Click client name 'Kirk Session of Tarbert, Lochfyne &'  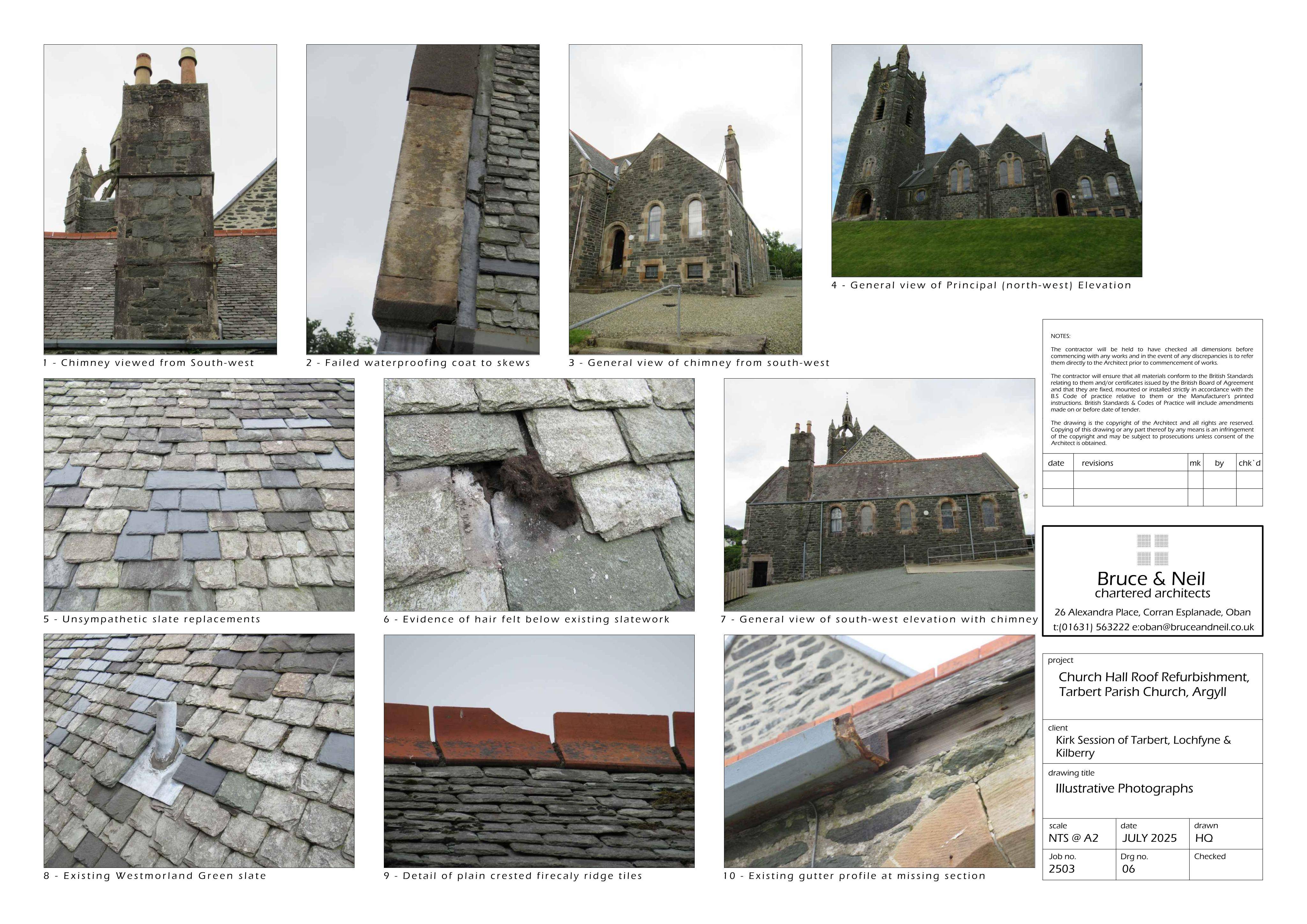point(1143,740)
